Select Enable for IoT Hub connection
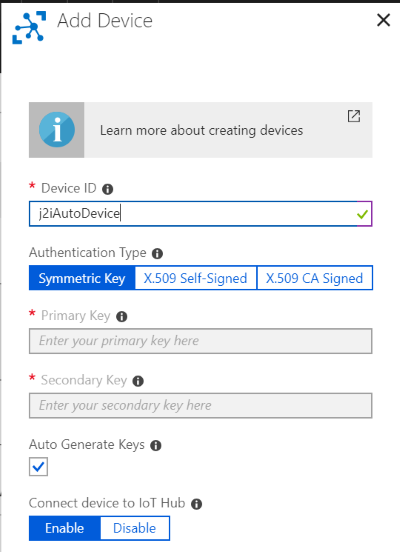The image size is (400, 552). [x=65, y=528]
